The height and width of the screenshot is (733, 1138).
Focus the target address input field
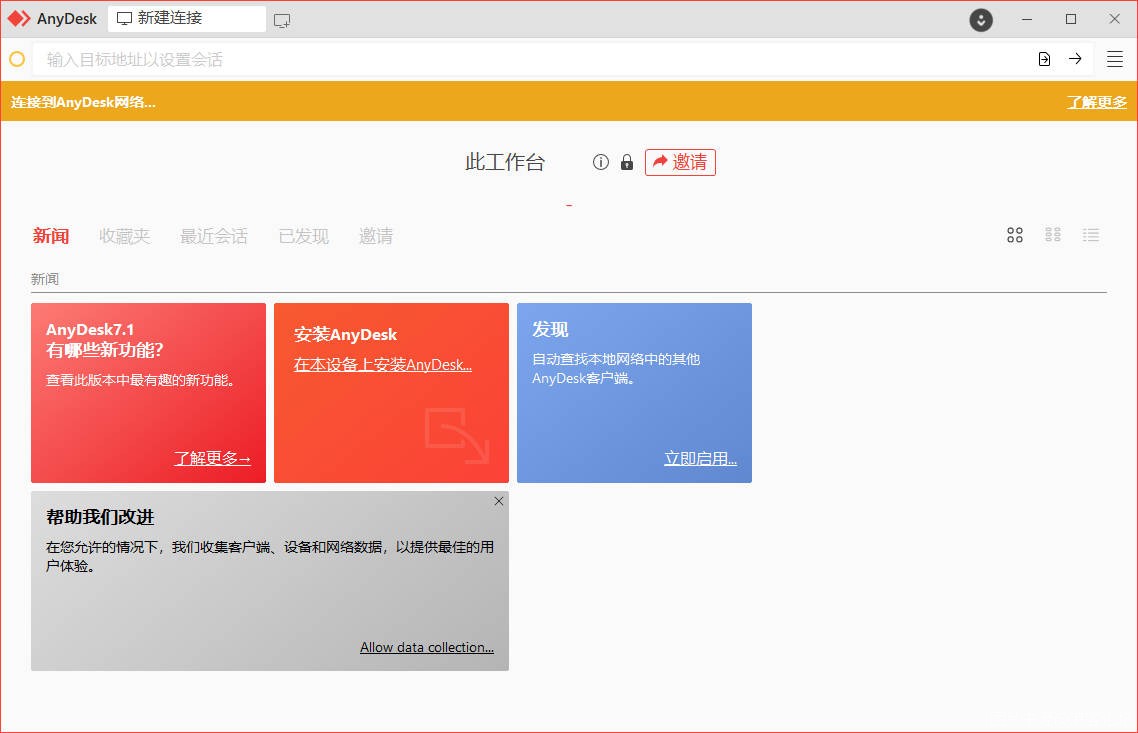tap(533, 60)
